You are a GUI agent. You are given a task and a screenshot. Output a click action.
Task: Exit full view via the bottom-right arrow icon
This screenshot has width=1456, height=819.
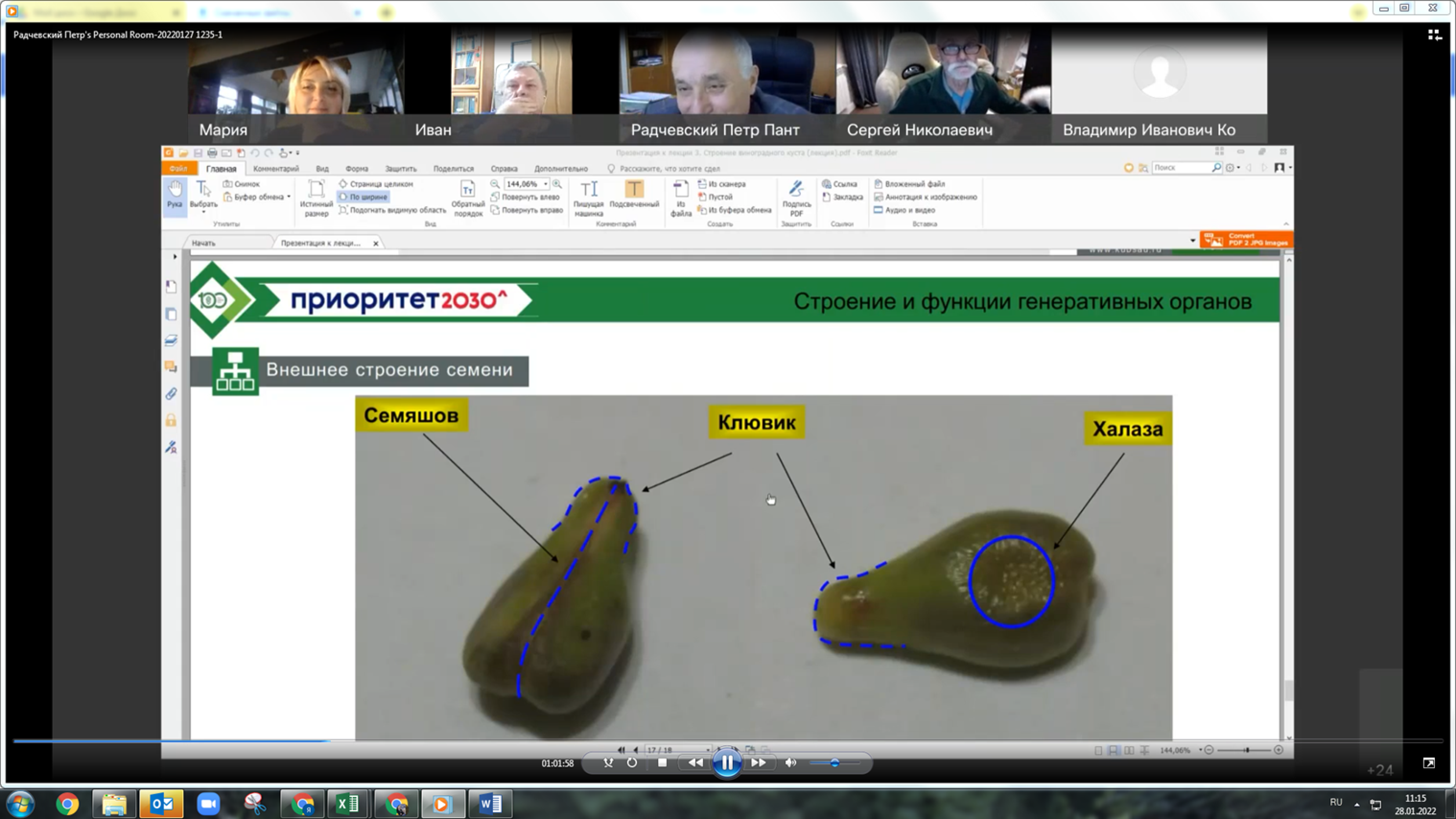(1429, 763)
